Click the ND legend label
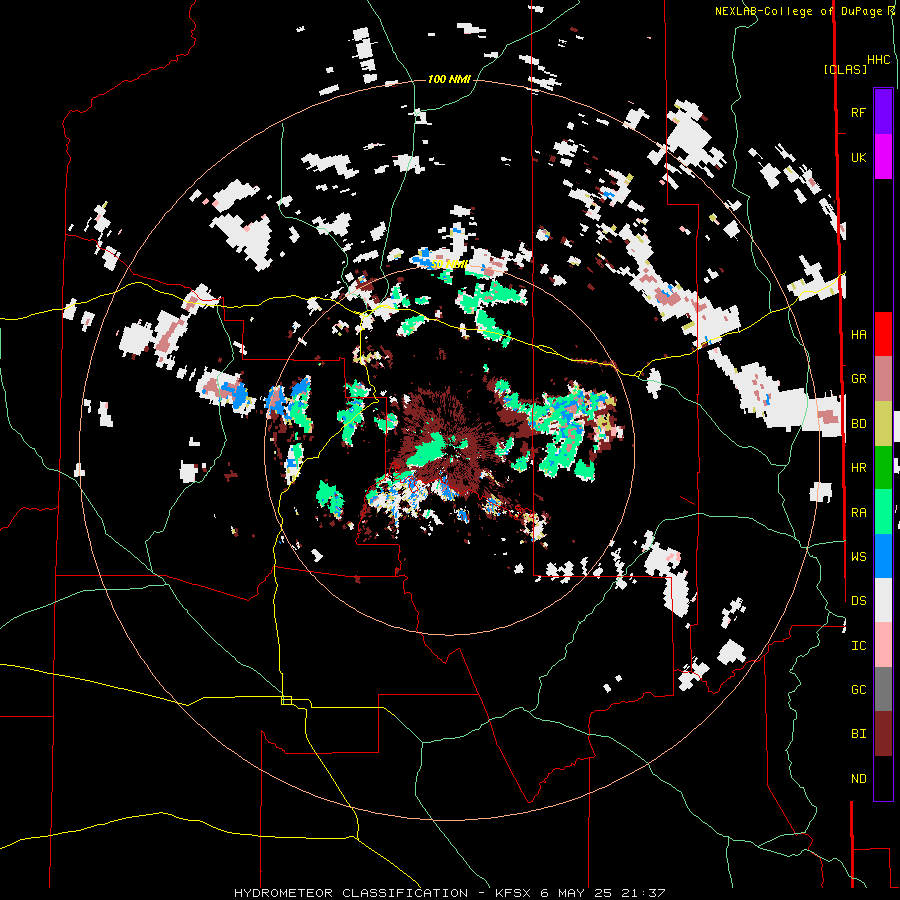 click(858, 778)
